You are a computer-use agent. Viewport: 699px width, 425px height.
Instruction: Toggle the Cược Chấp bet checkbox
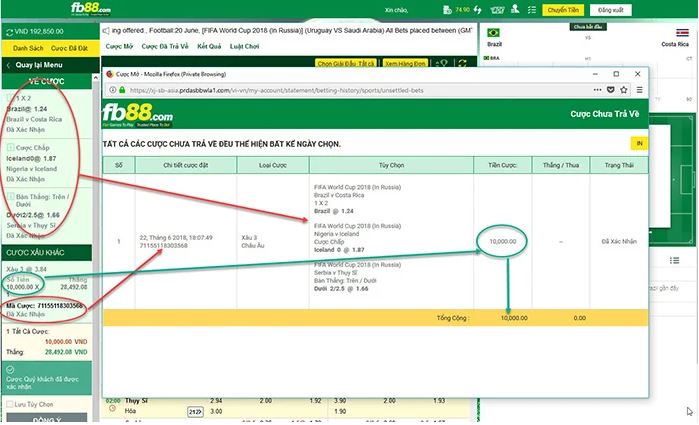click(10, 147)
